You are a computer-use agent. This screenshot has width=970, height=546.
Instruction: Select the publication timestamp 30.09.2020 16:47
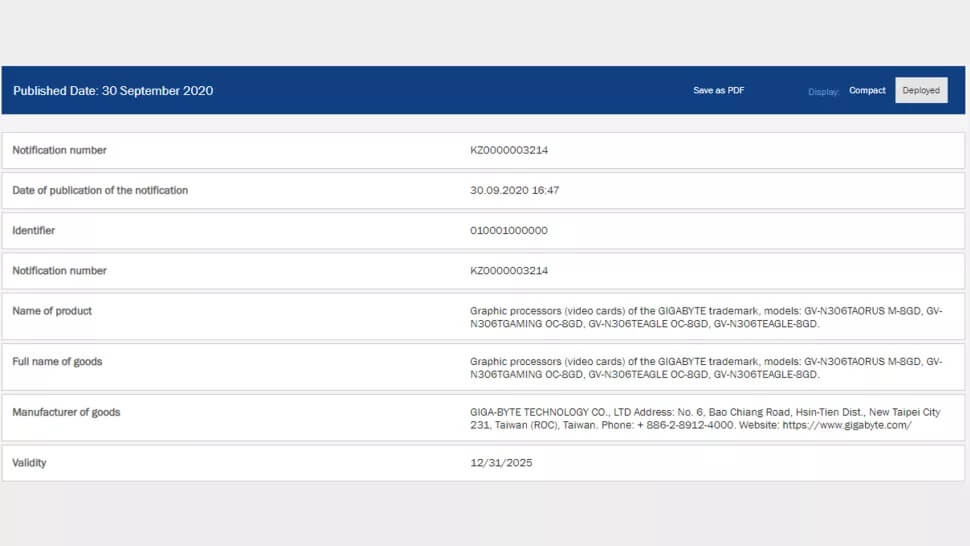tap(514, 190)
